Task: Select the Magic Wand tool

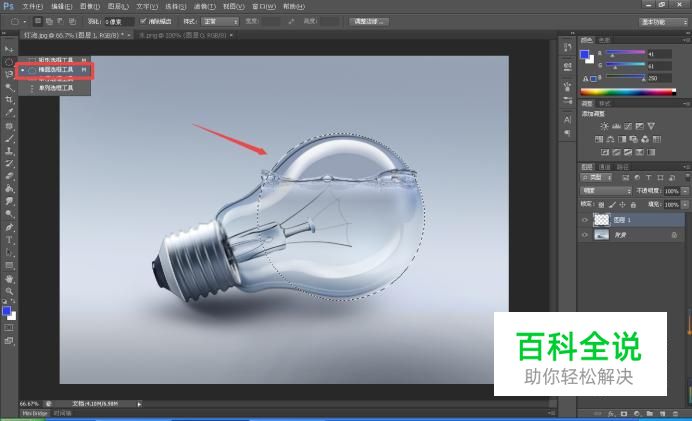Action: (x=9, y=87)
